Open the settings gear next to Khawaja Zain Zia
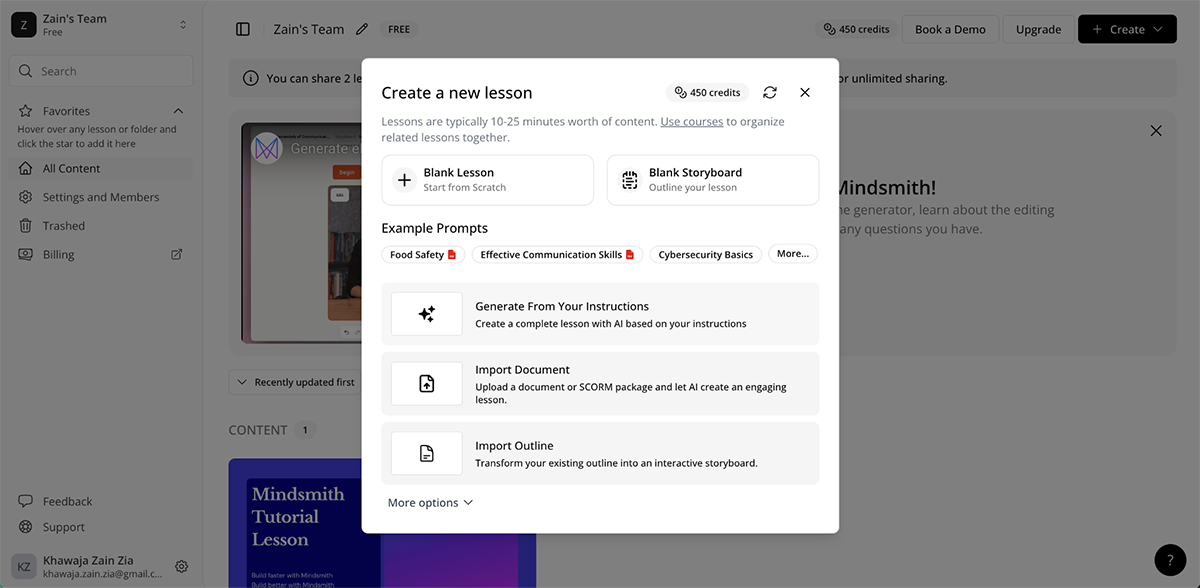This screenshot has height=588, width=1200. pos(181,566)
